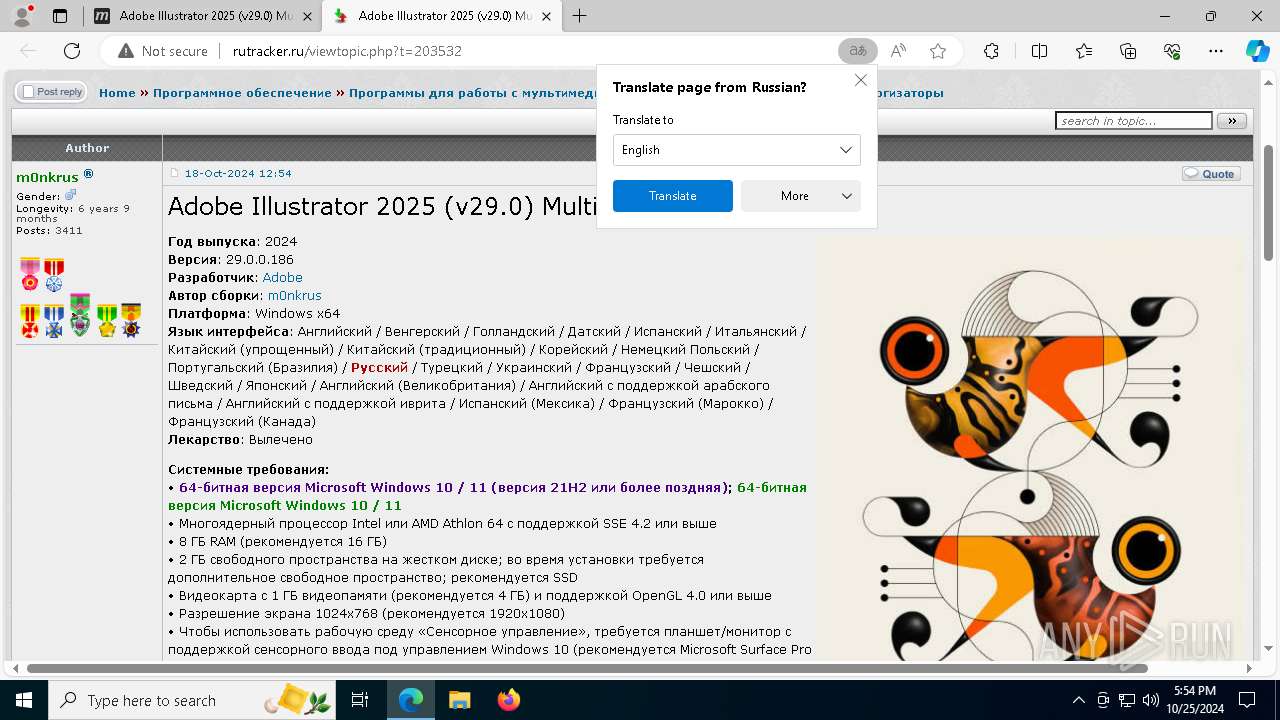Click the address bar URL field

point(530,51)
